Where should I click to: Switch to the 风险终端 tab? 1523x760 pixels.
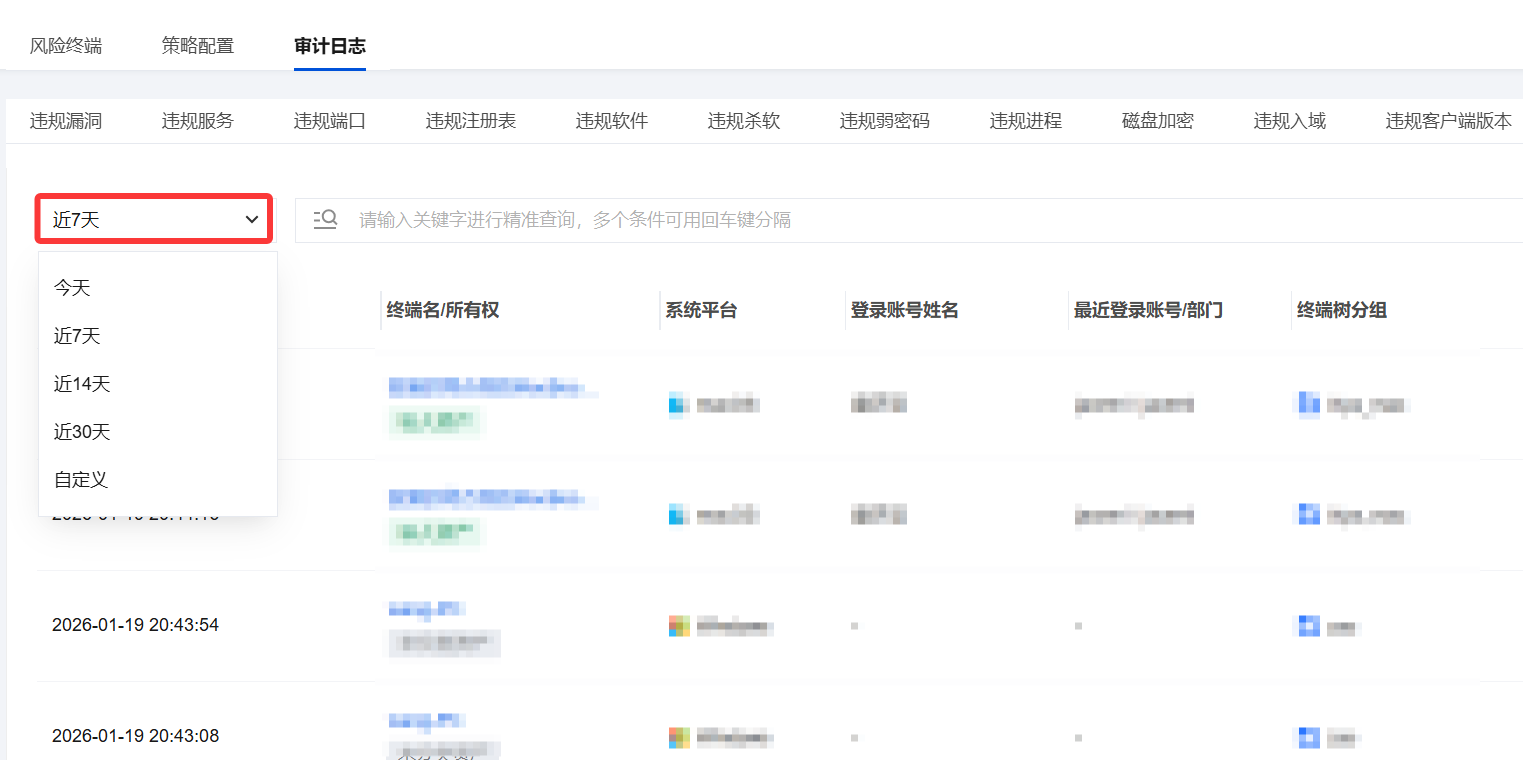(65, 46)
